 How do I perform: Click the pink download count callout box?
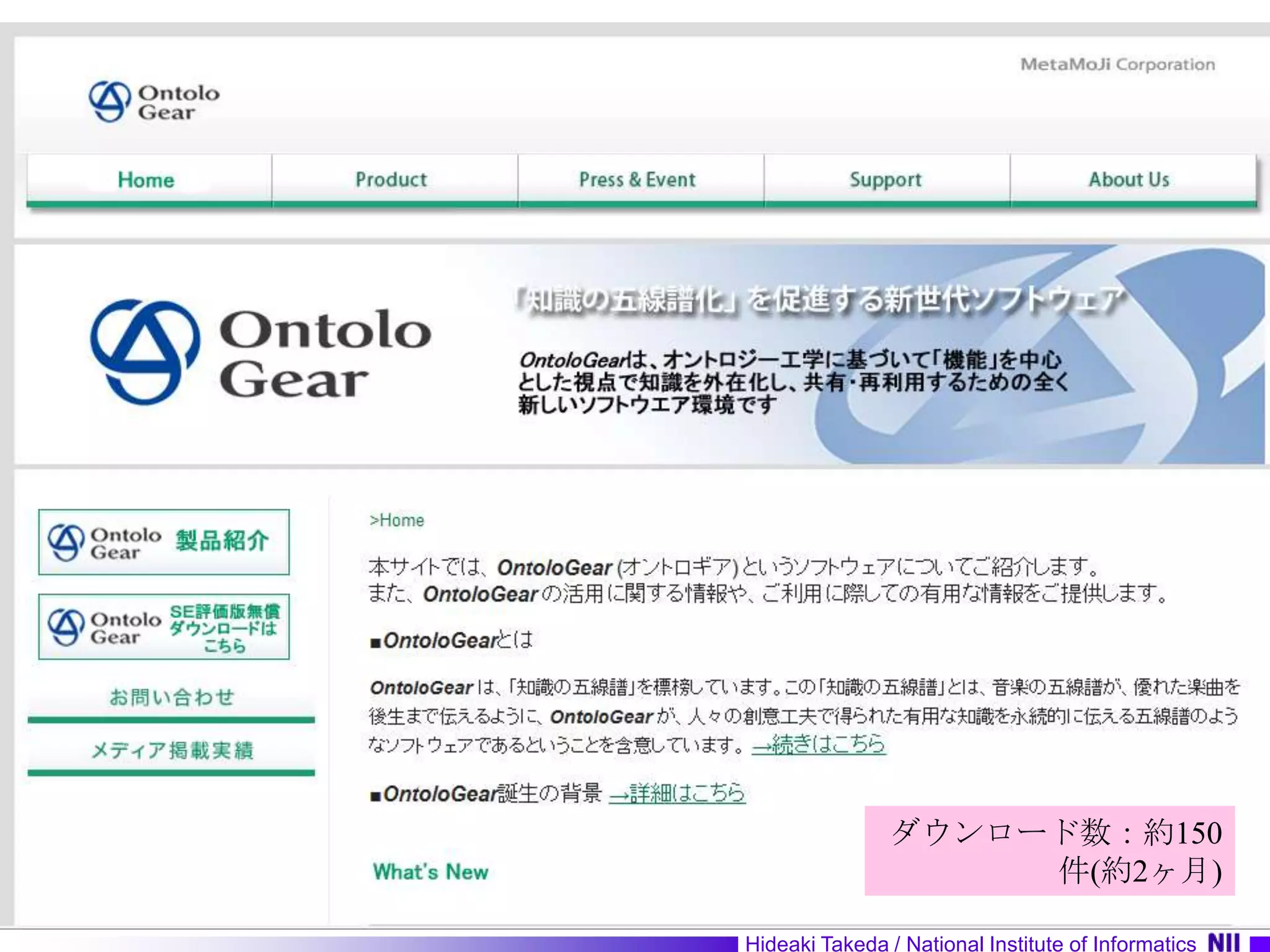coord(1049,850)
